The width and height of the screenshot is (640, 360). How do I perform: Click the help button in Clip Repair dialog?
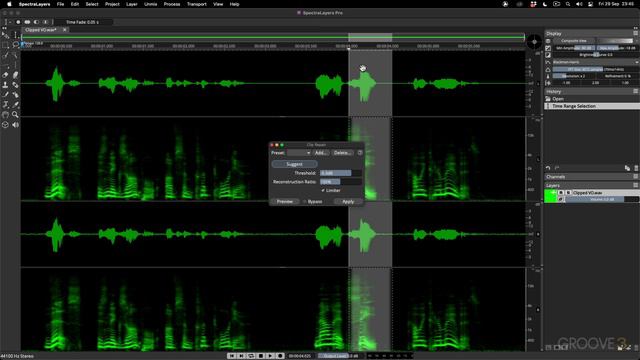pyautogui.click(x=360, y=153)
